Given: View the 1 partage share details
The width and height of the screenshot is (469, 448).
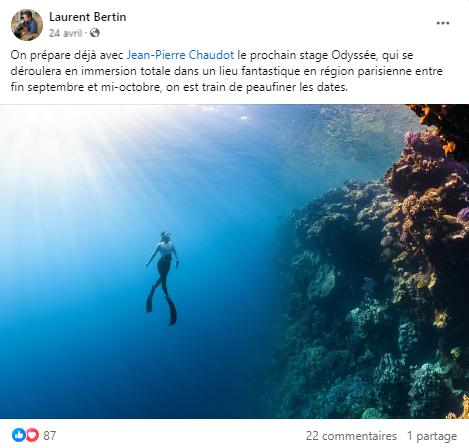Looking at the screenshot, I should tap(432, 436).
